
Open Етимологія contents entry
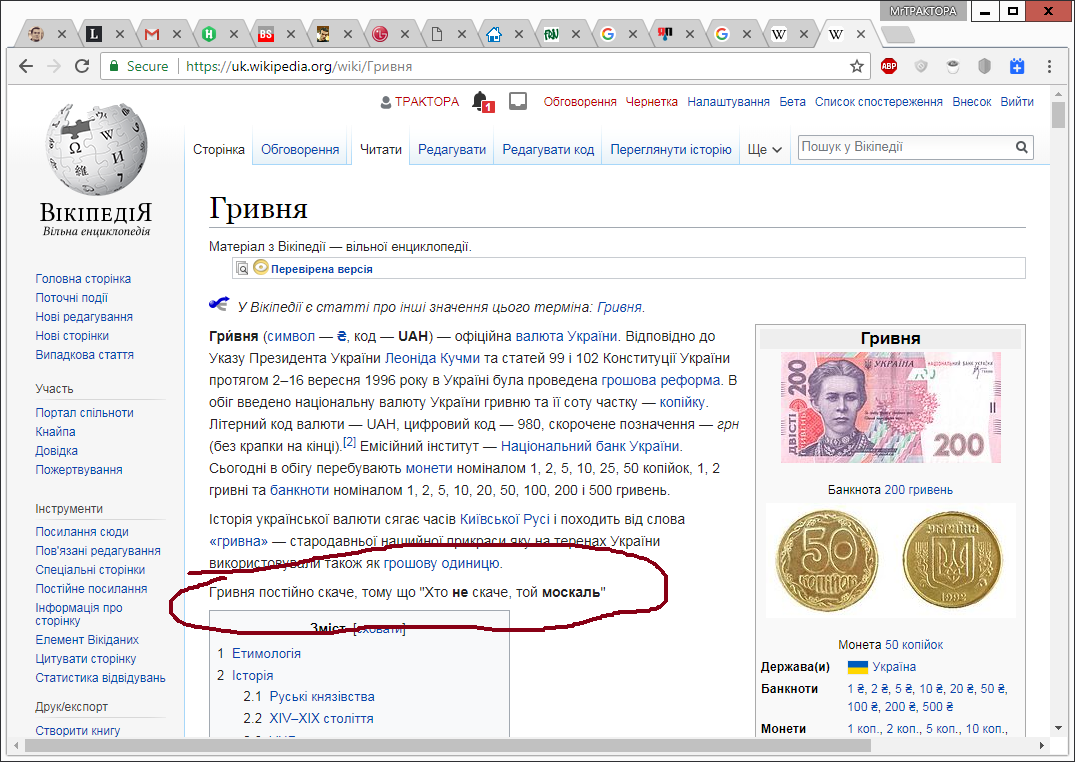click(266, 654)
